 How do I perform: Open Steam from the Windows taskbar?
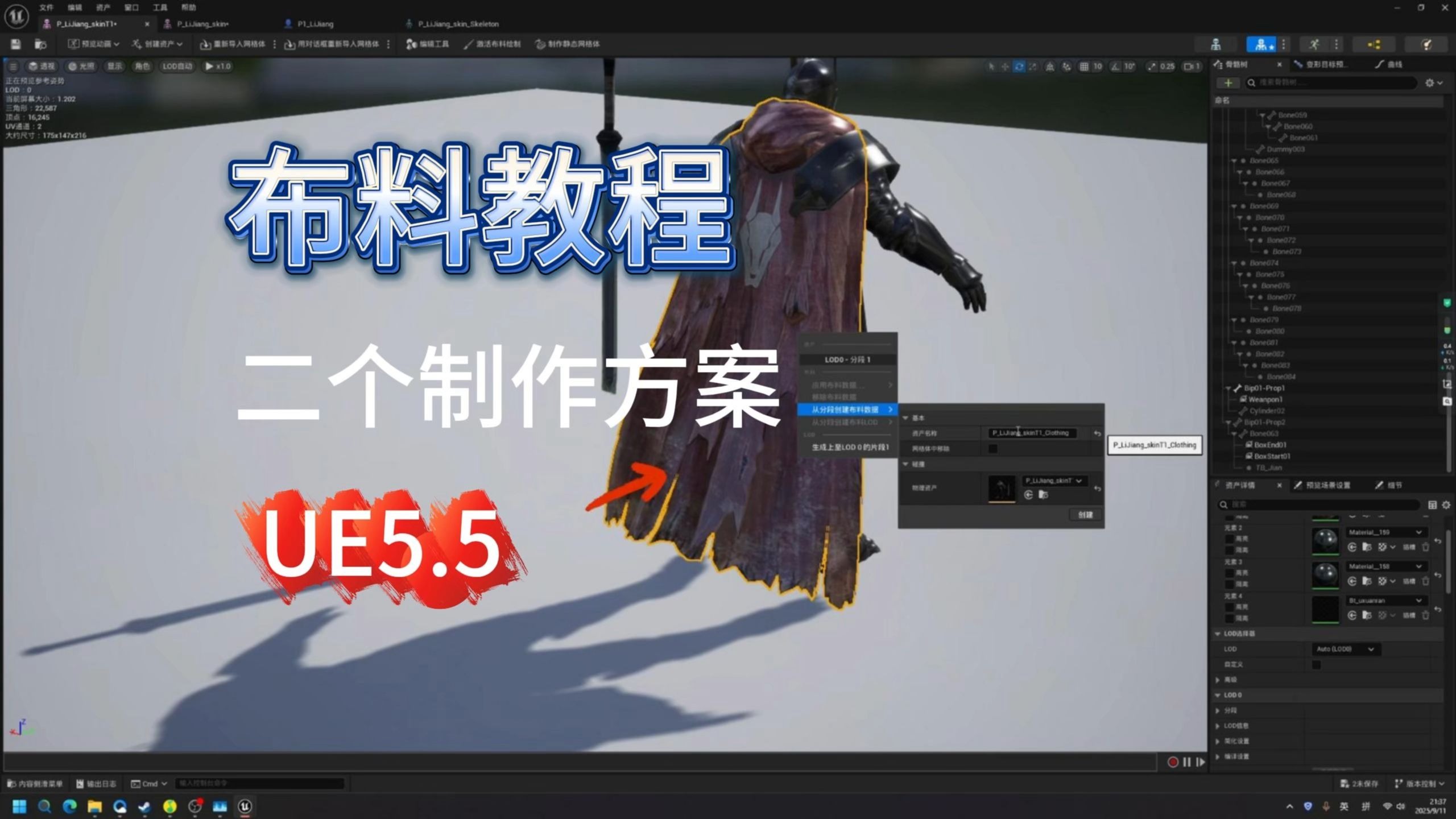[x=144, y=806]
